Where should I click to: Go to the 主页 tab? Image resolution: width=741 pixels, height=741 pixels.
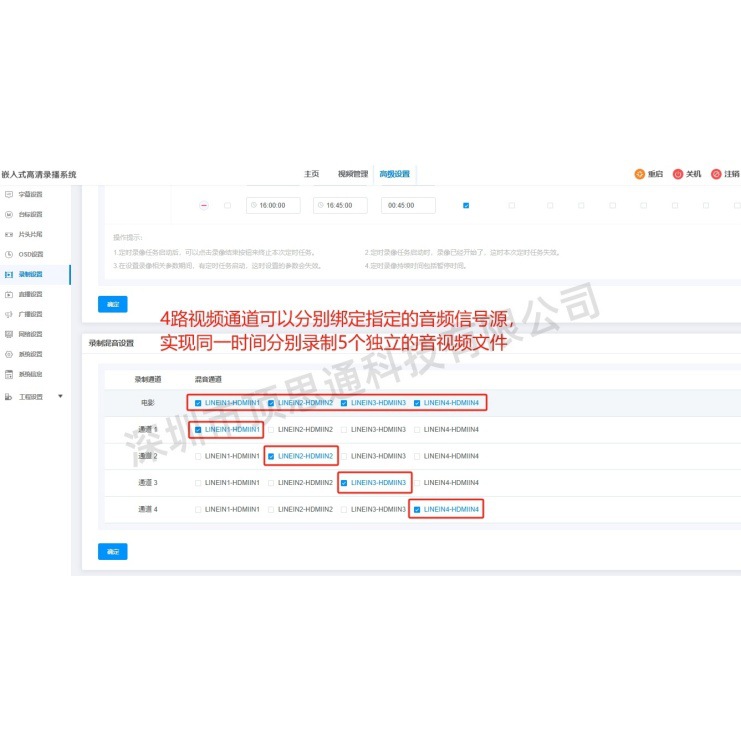[x=311, y=174]
